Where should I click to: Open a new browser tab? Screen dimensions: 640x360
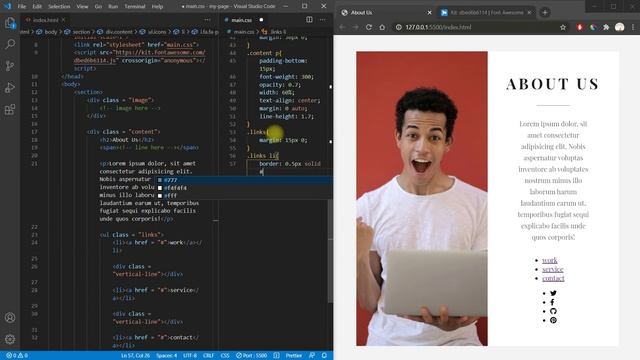tap(544, 13)
